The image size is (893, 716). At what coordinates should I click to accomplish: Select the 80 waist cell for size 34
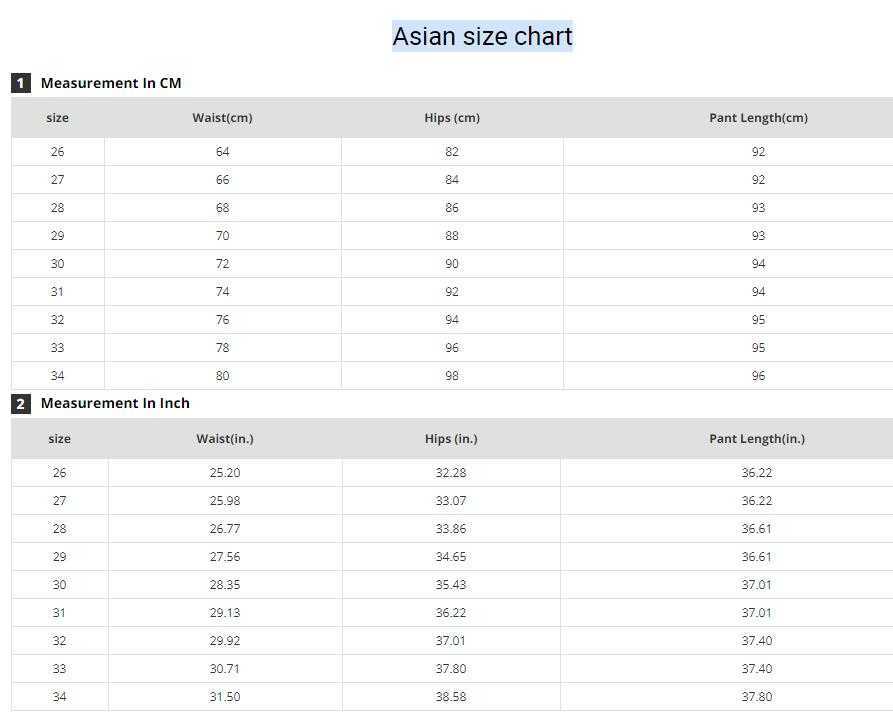pyautogui.click(x=222, y=376)
